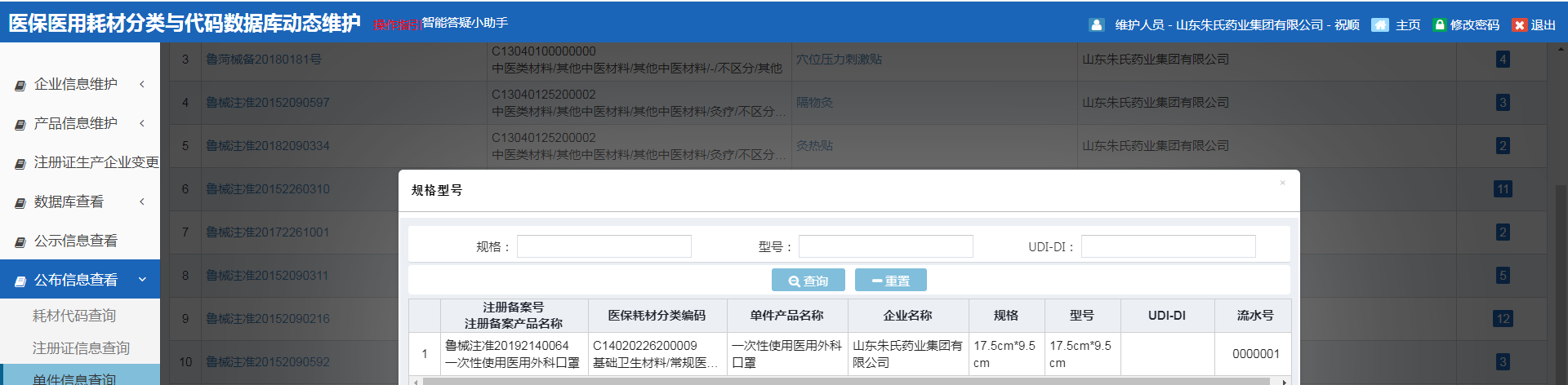1568x385 pixels.
Task: Click the right arrow of table scrollbar
Action: coord(1285,381)
